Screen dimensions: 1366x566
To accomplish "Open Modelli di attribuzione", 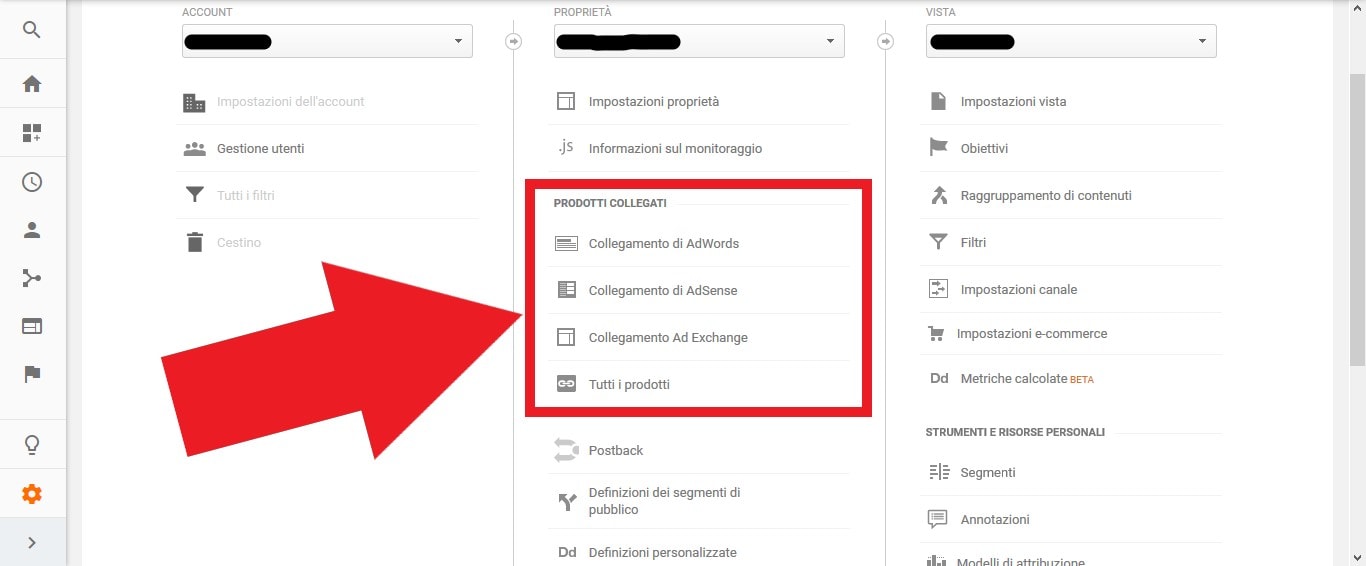I will 1021,562.
